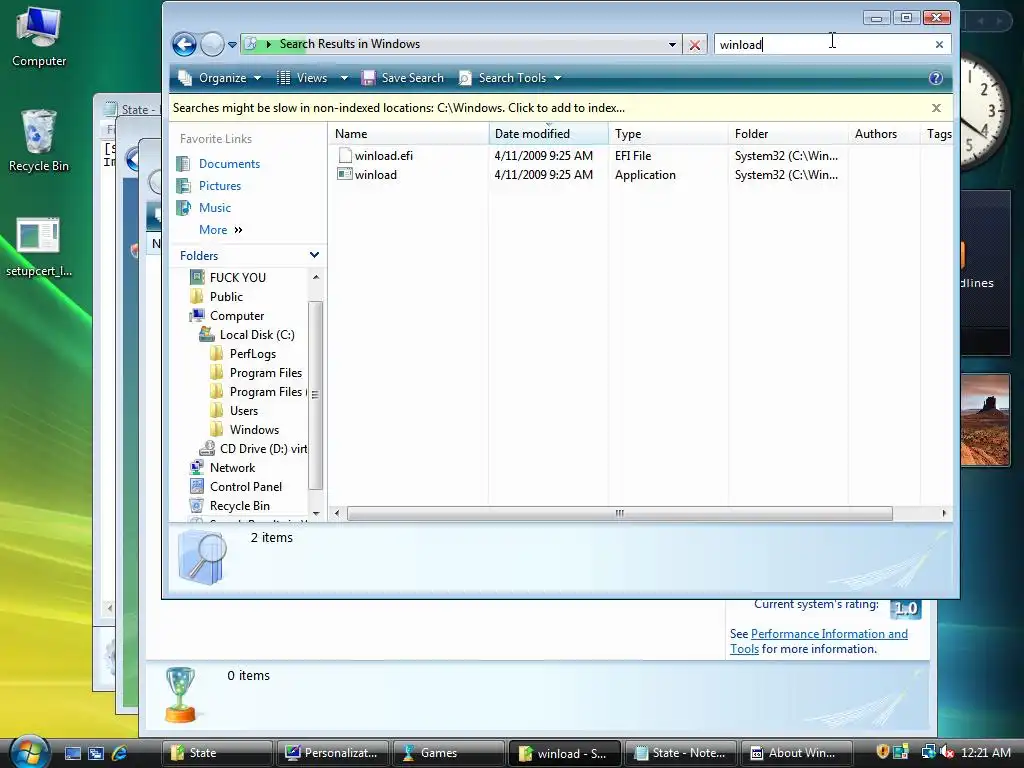This screenshot has height=768, width=1024.
Task: Switch to State taskbar window
Action: click(x=216, y=753)
